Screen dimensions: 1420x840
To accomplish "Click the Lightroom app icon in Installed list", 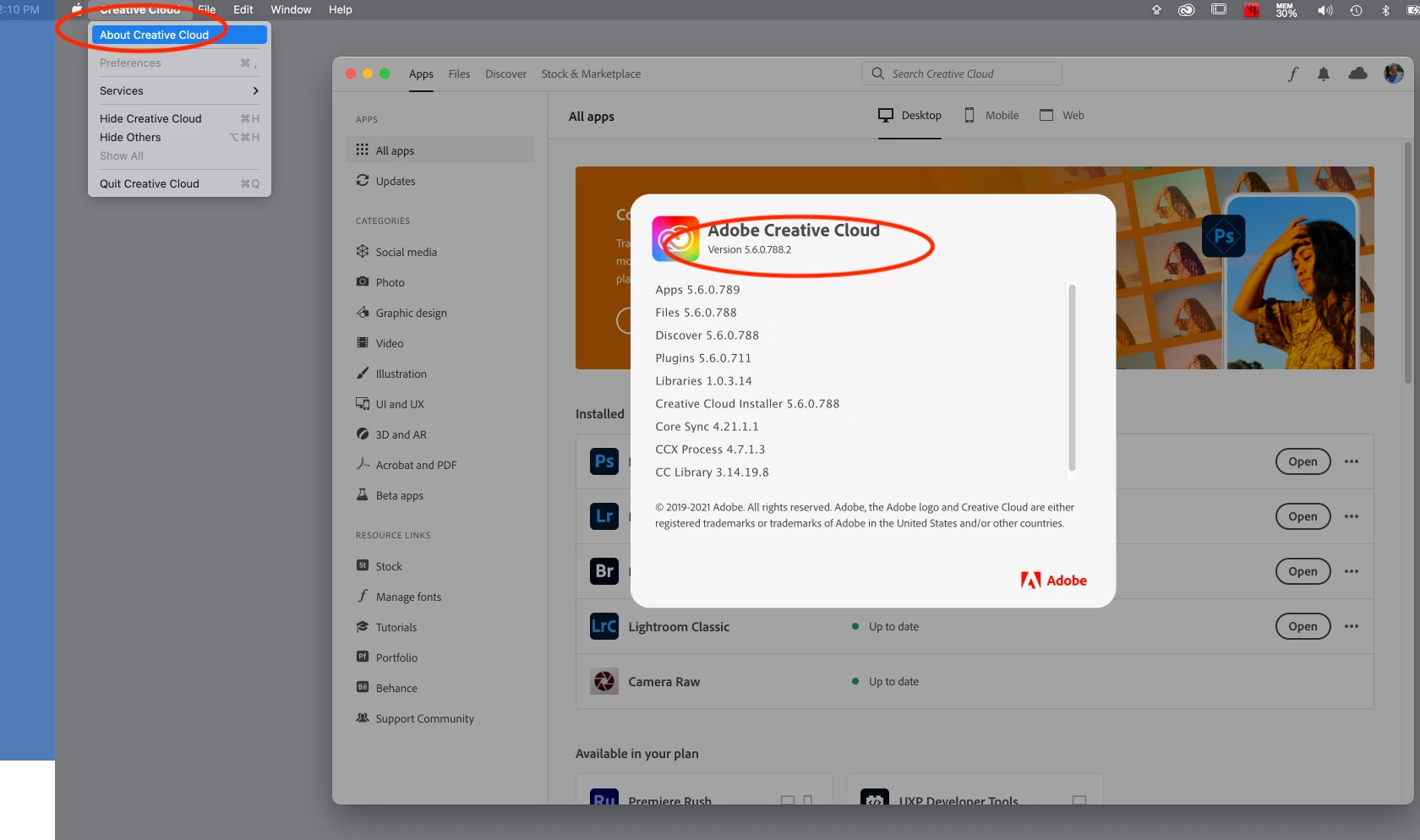I will tap(604, 516).
